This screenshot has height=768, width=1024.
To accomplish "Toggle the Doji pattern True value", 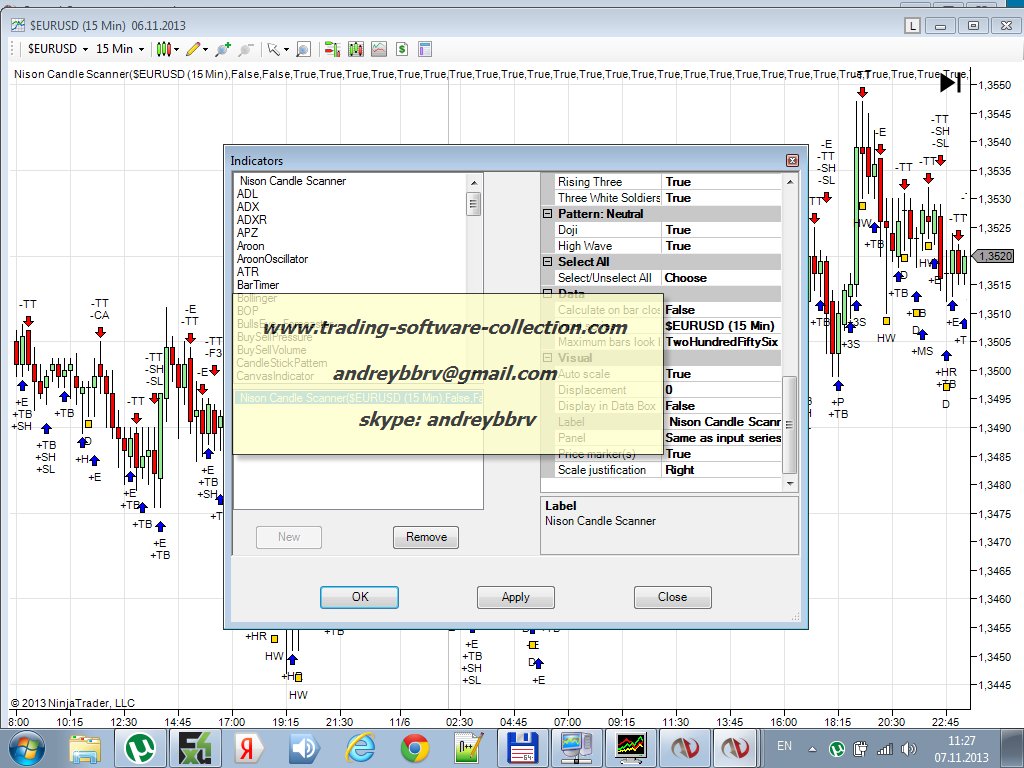I will pyautogui.click(x=720, y=230).
